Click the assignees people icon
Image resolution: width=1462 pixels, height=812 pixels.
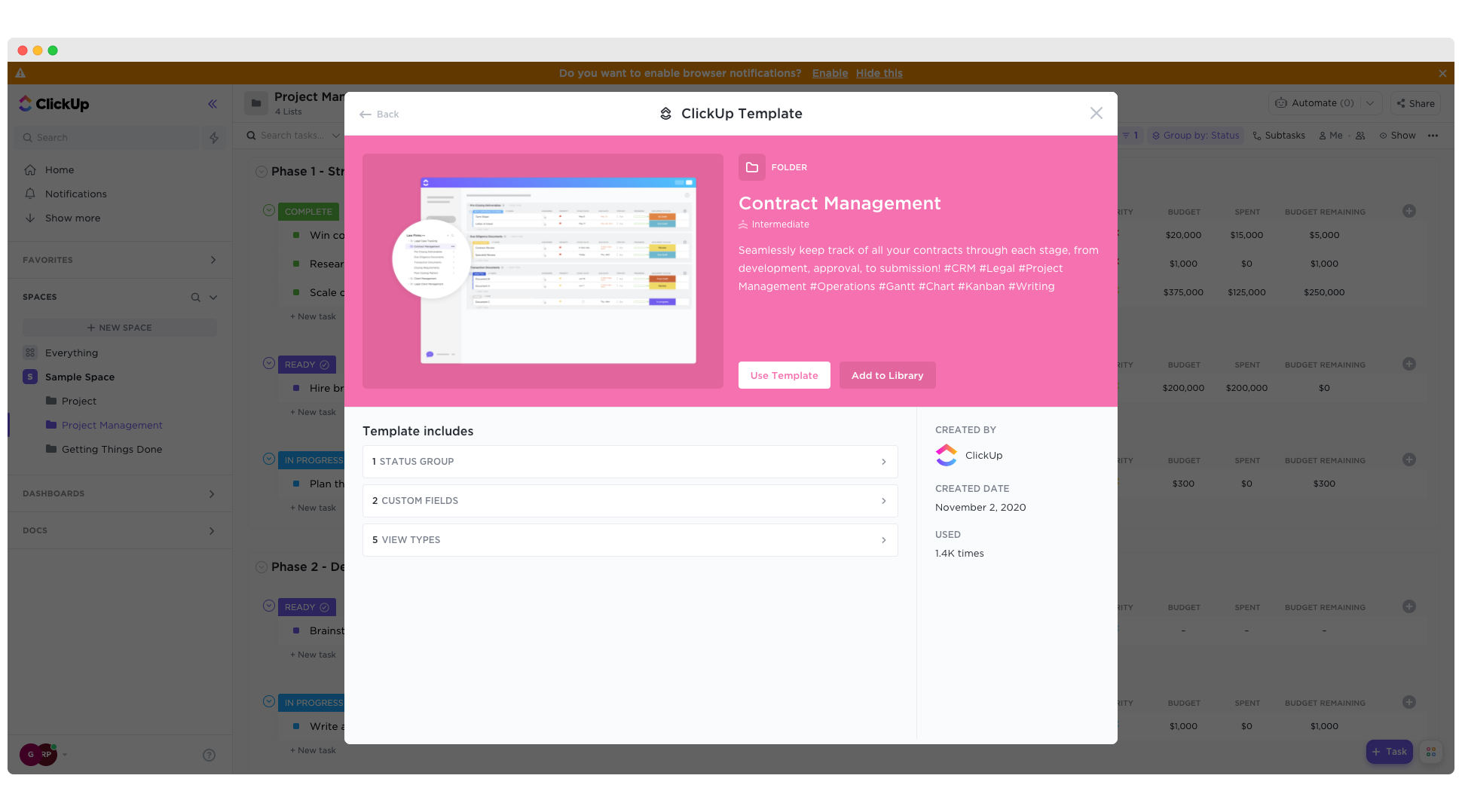tap(1360, 136)
